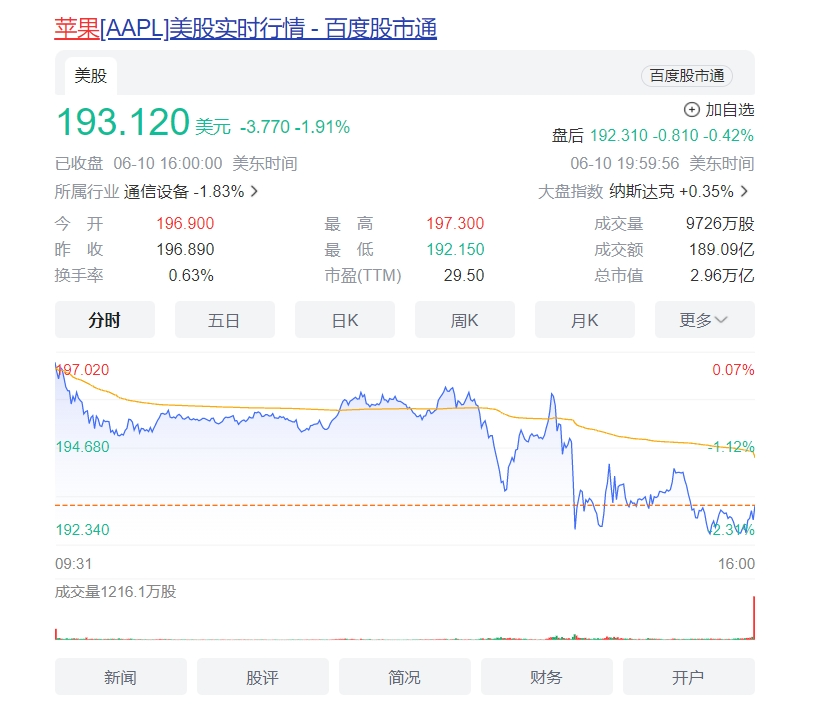Click the 加自选 label text
This screenshot has width=837, height=707.
click(730, 110)
